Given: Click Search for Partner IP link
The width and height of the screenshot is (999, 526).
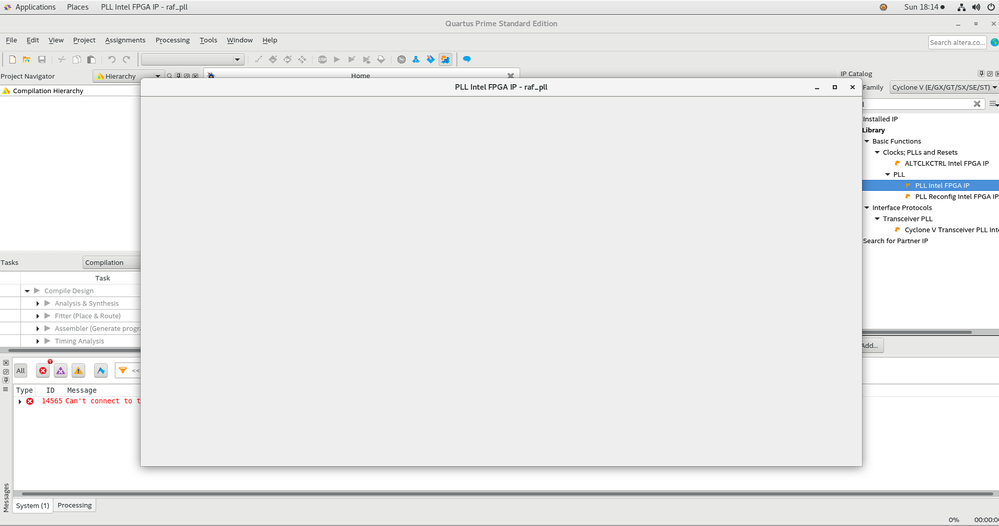Looking at the screenshot, I should click(x=895, y=241).
